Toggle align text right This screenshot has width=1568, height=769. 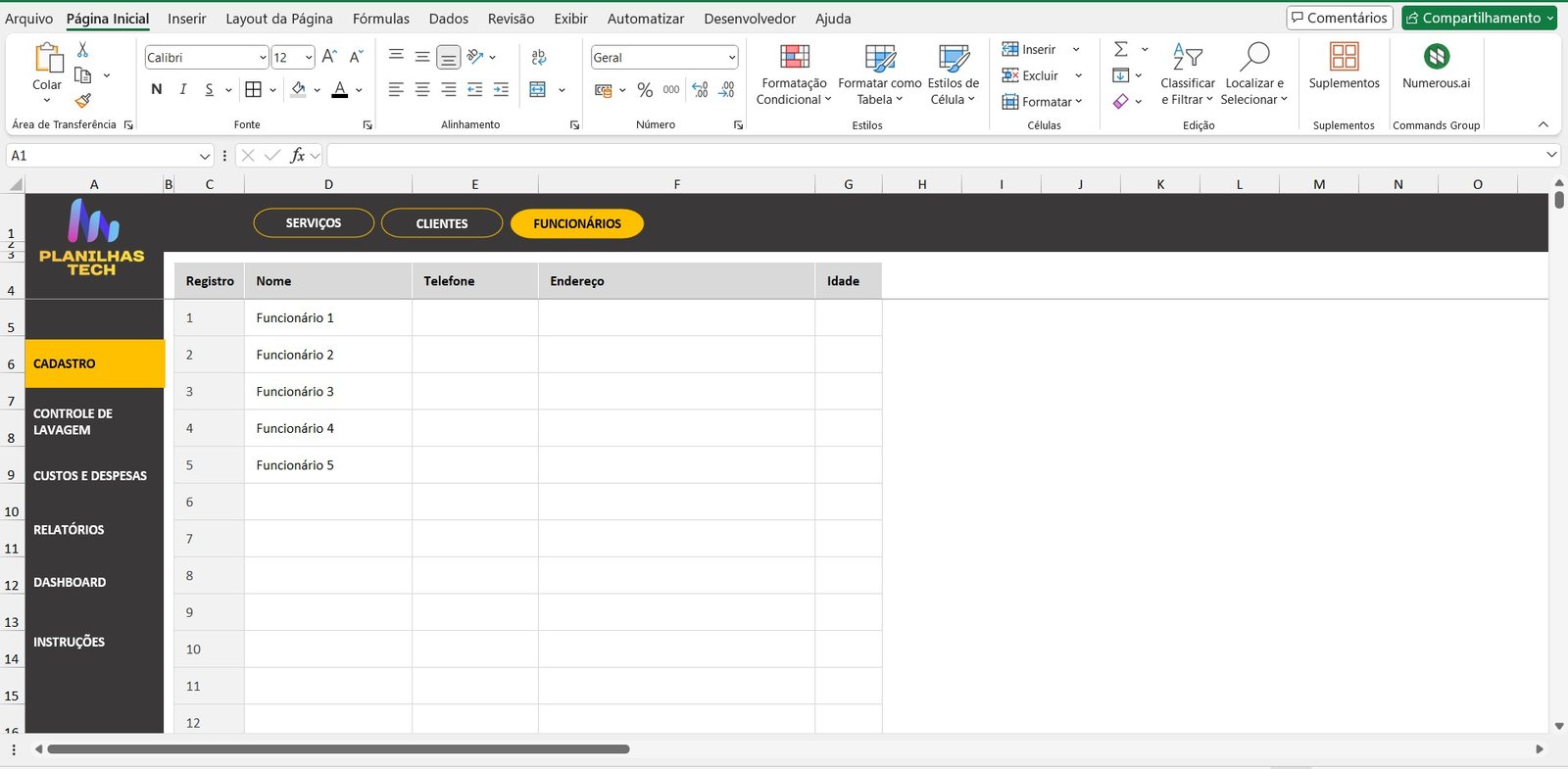(448, 89)
